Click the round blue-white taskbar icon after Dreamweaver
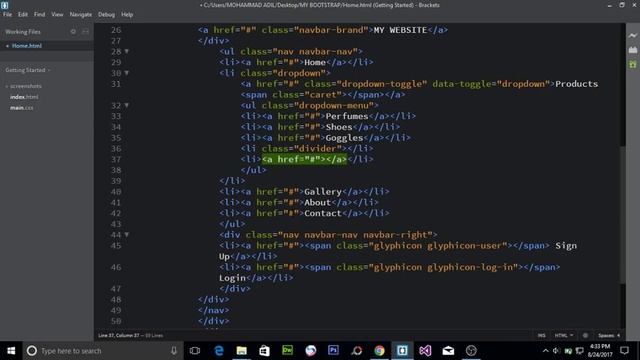 point(311,351)
